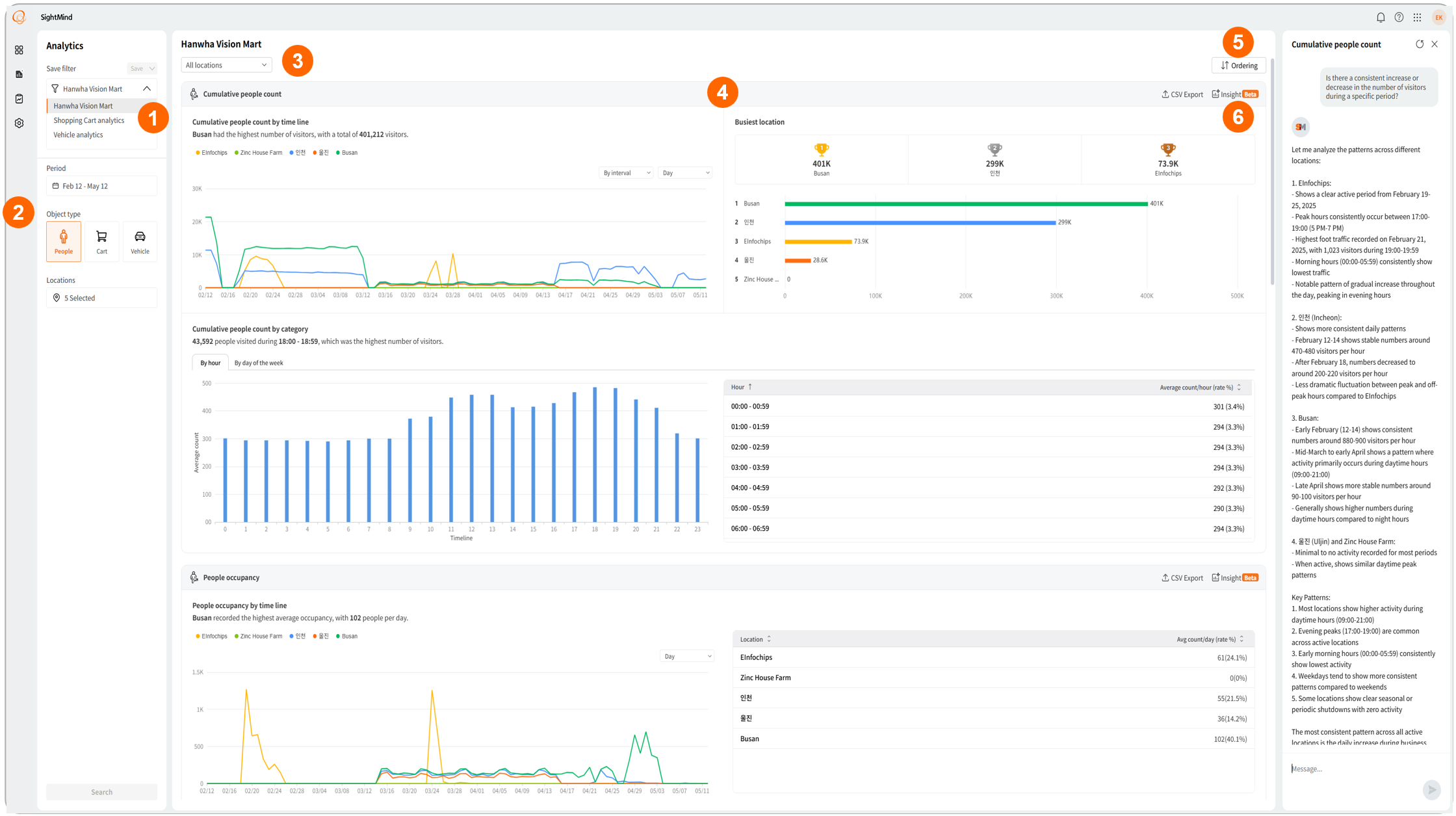Click the location pin icon in Locations field

(x=57, y=298)
